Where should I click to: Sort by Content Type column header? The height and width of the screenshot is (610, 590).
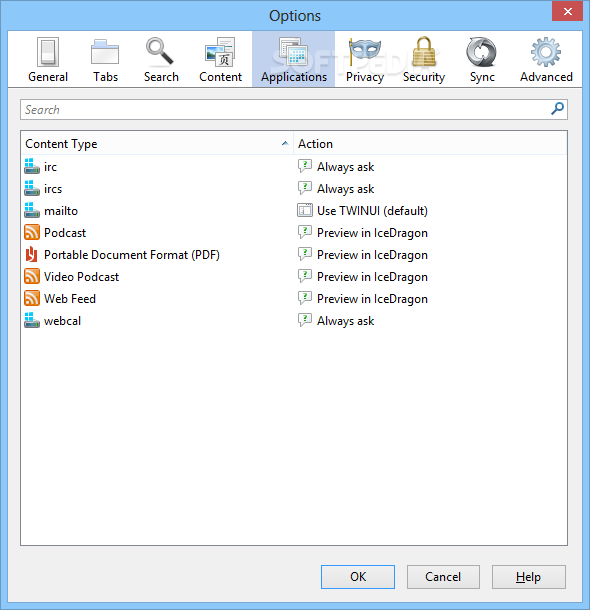pos(157,144)
